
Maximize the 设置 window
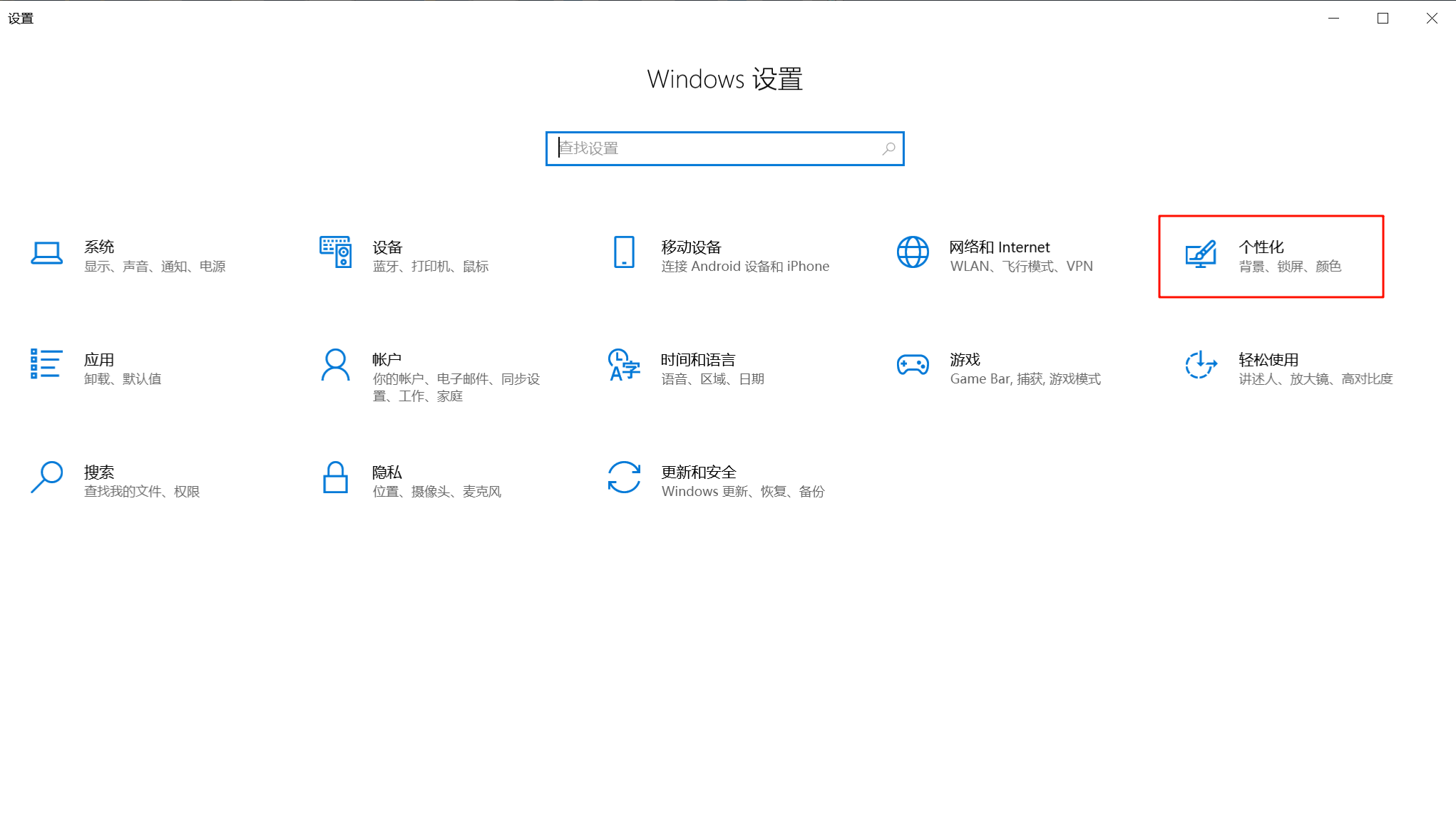click(x=1383, y=19)
